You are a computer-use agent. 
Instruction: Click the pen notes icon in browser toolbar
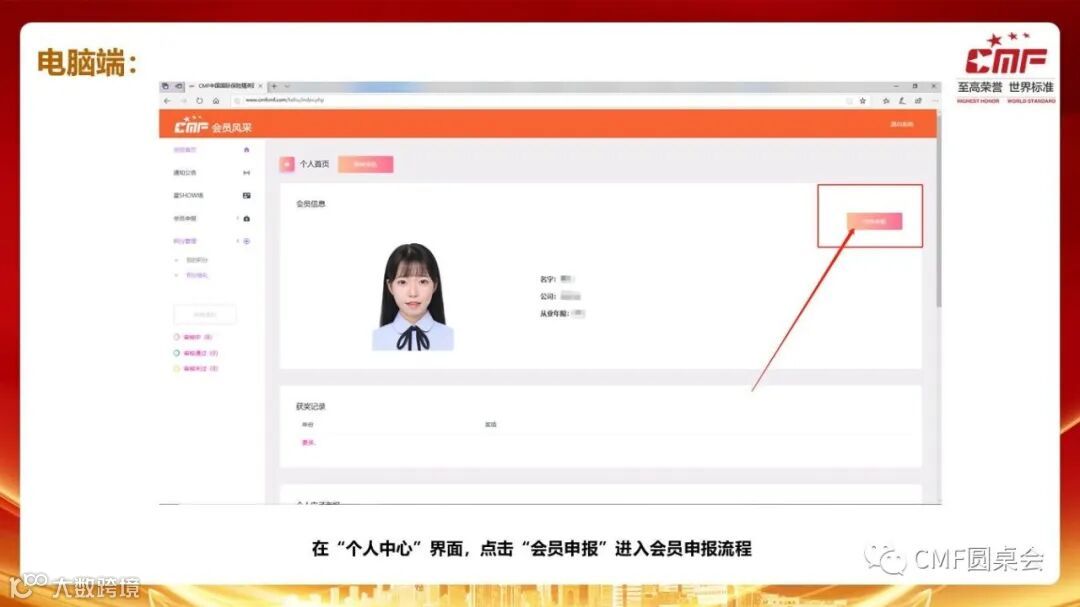[902, 101]
